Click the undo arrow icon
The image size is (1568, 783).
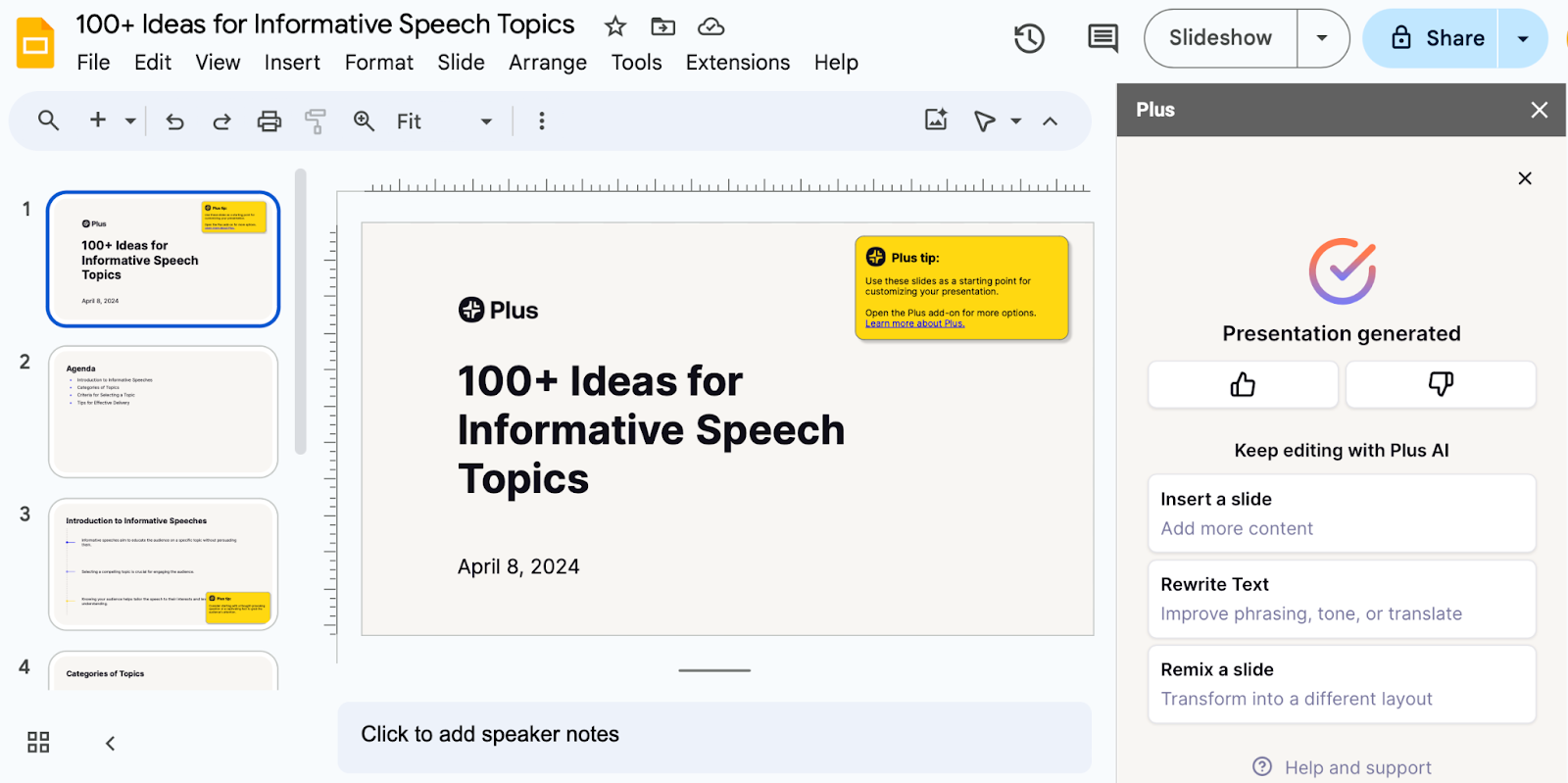click(175, 122)
